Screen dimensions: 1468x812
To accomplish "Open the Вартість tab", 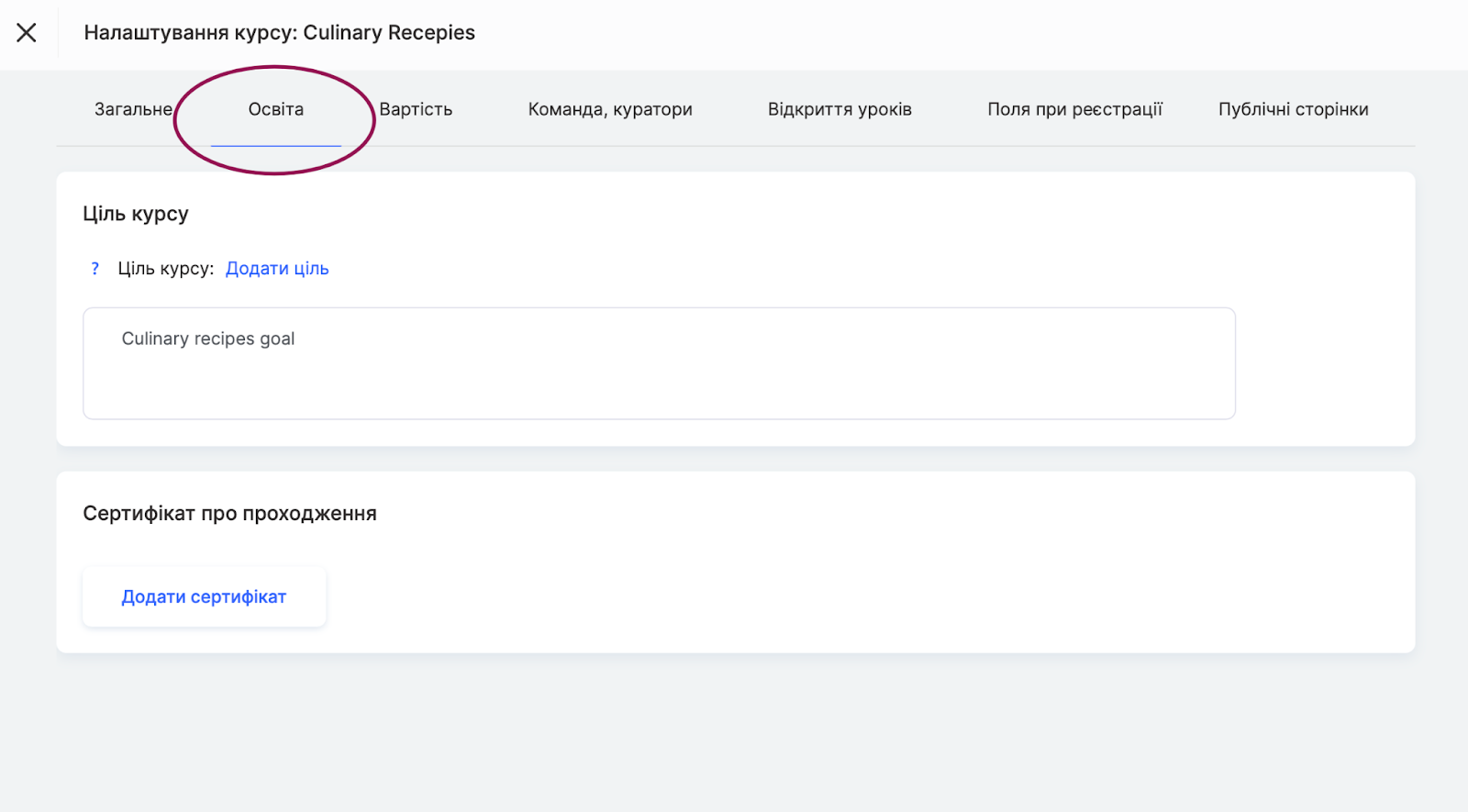I will pyautogui.click(x=416, y=109).
